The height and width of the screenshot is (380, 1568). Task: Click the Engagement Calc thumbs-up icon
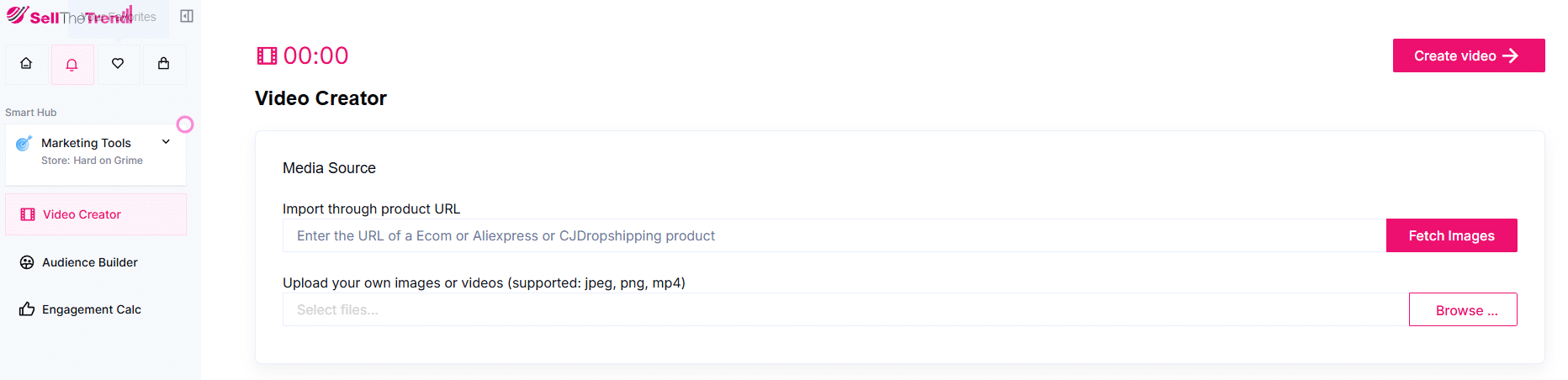coord(27,309)
